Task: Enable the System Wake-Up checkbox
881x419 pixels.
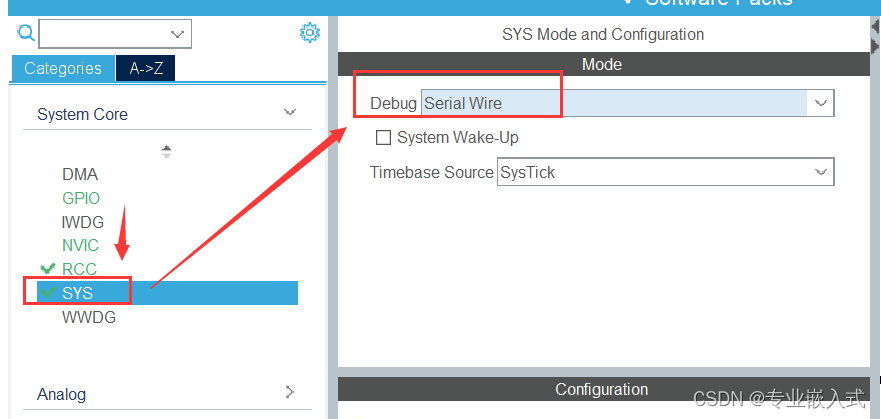Action: [x=383, y=138]
